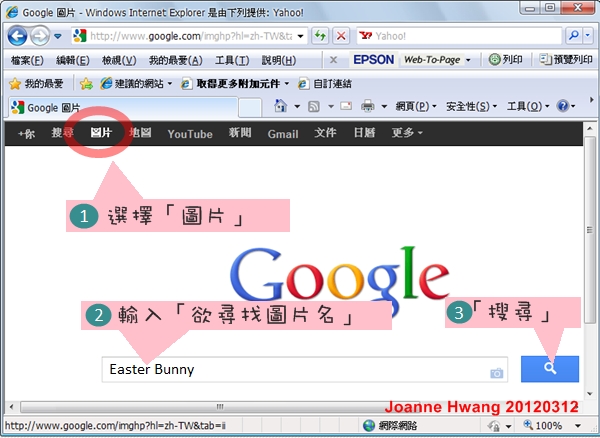Open the 說明(H) menu
Viewport: 600px width, 438px height.
[279, 60]
